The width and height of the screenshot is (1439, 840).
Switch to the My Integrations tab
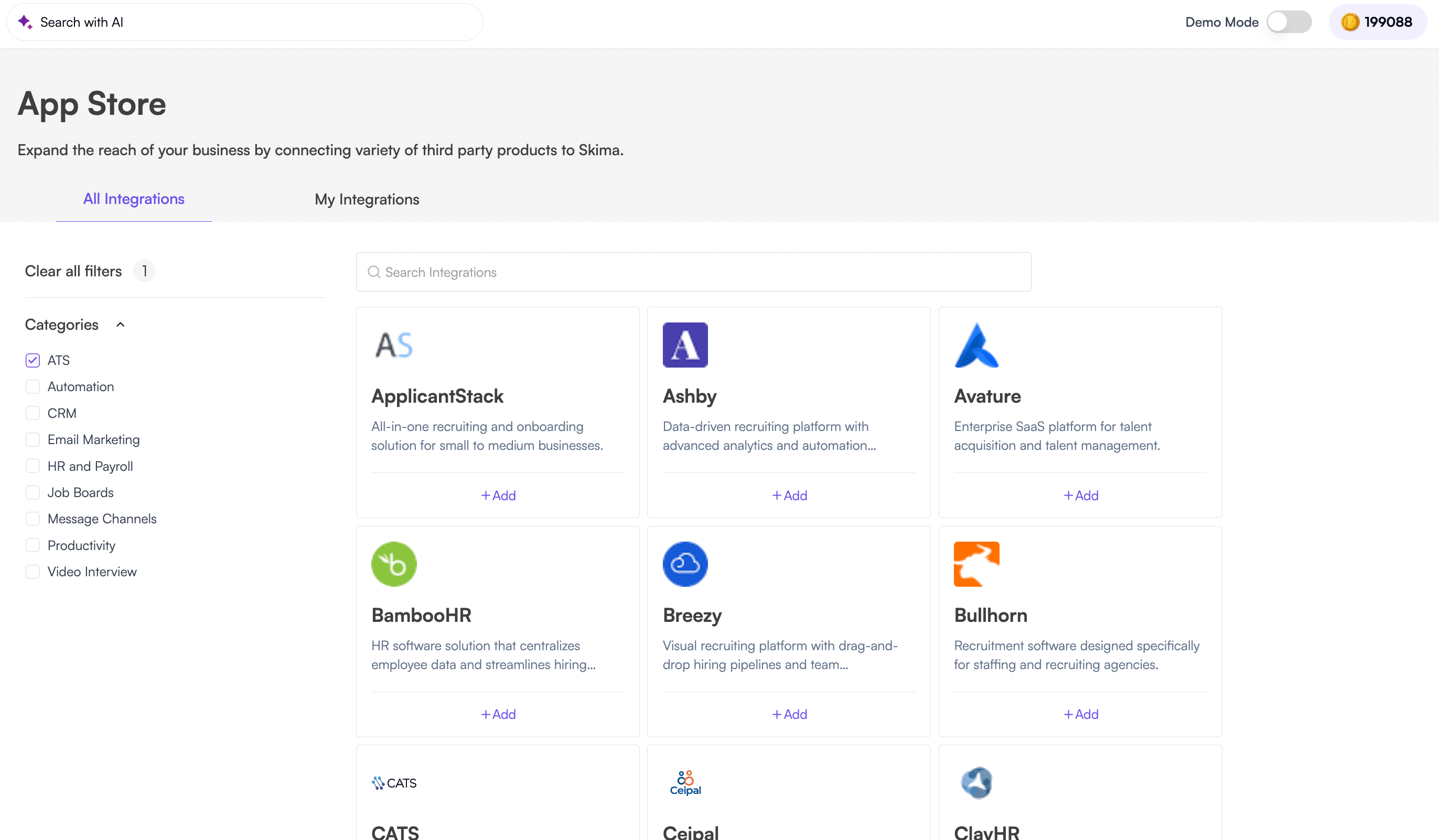coord(367,199)
